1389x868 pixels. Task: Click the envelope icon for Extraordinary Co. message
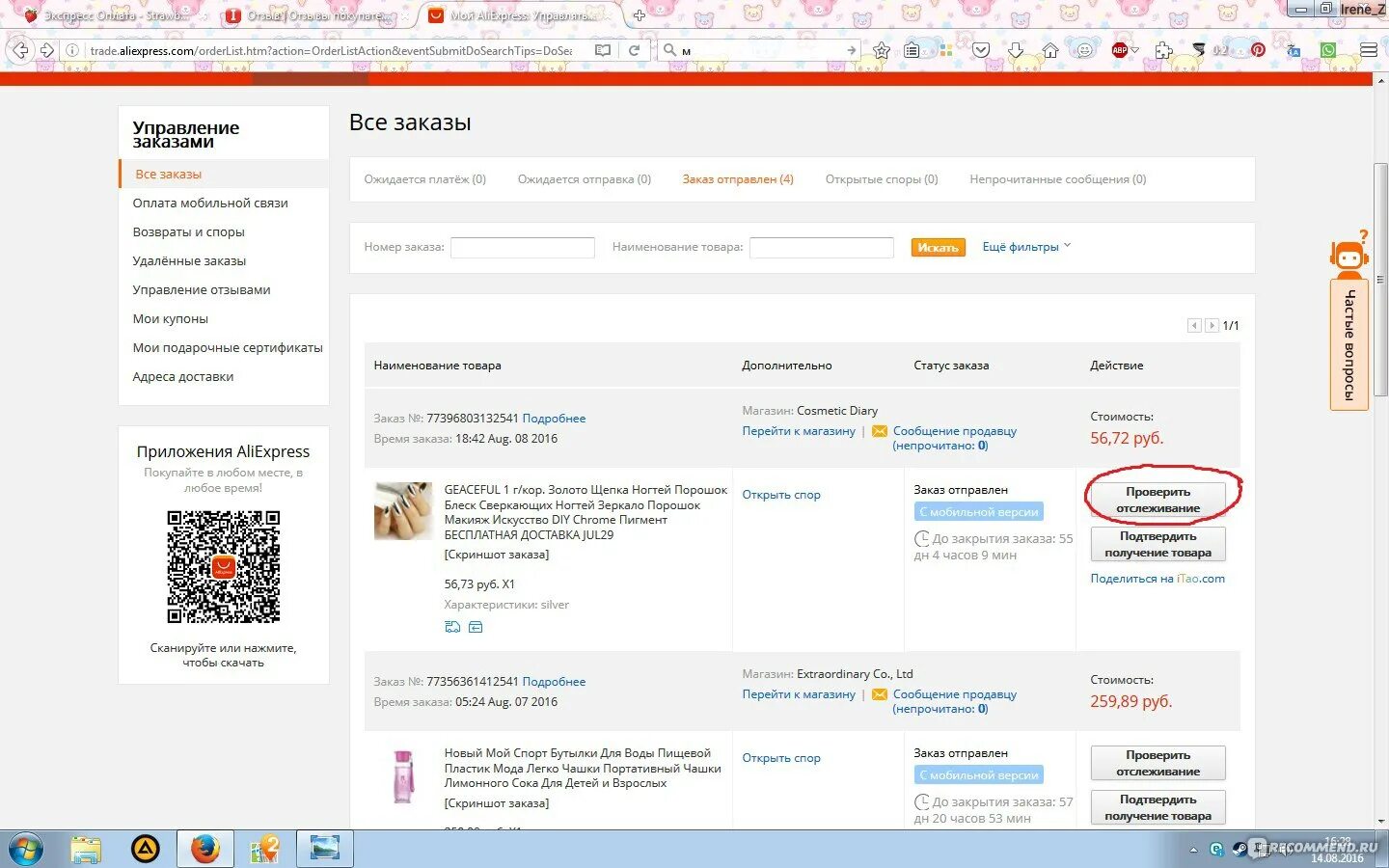(x=880, y=694)
